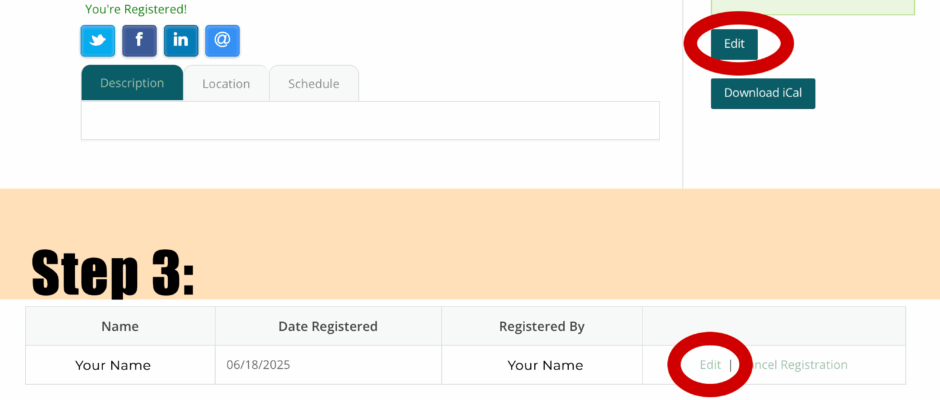940x400 pixels.
Task: Click Your Name under Registered By
Action: click(x=545, y=365)
